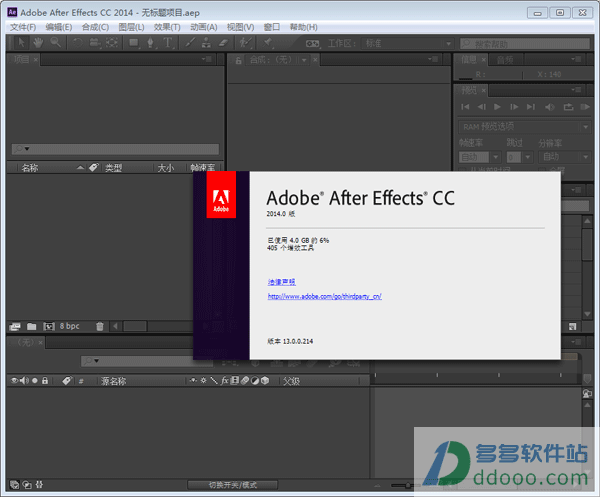Select the Clone Stamp tool
600x497 pixels.
206,42
